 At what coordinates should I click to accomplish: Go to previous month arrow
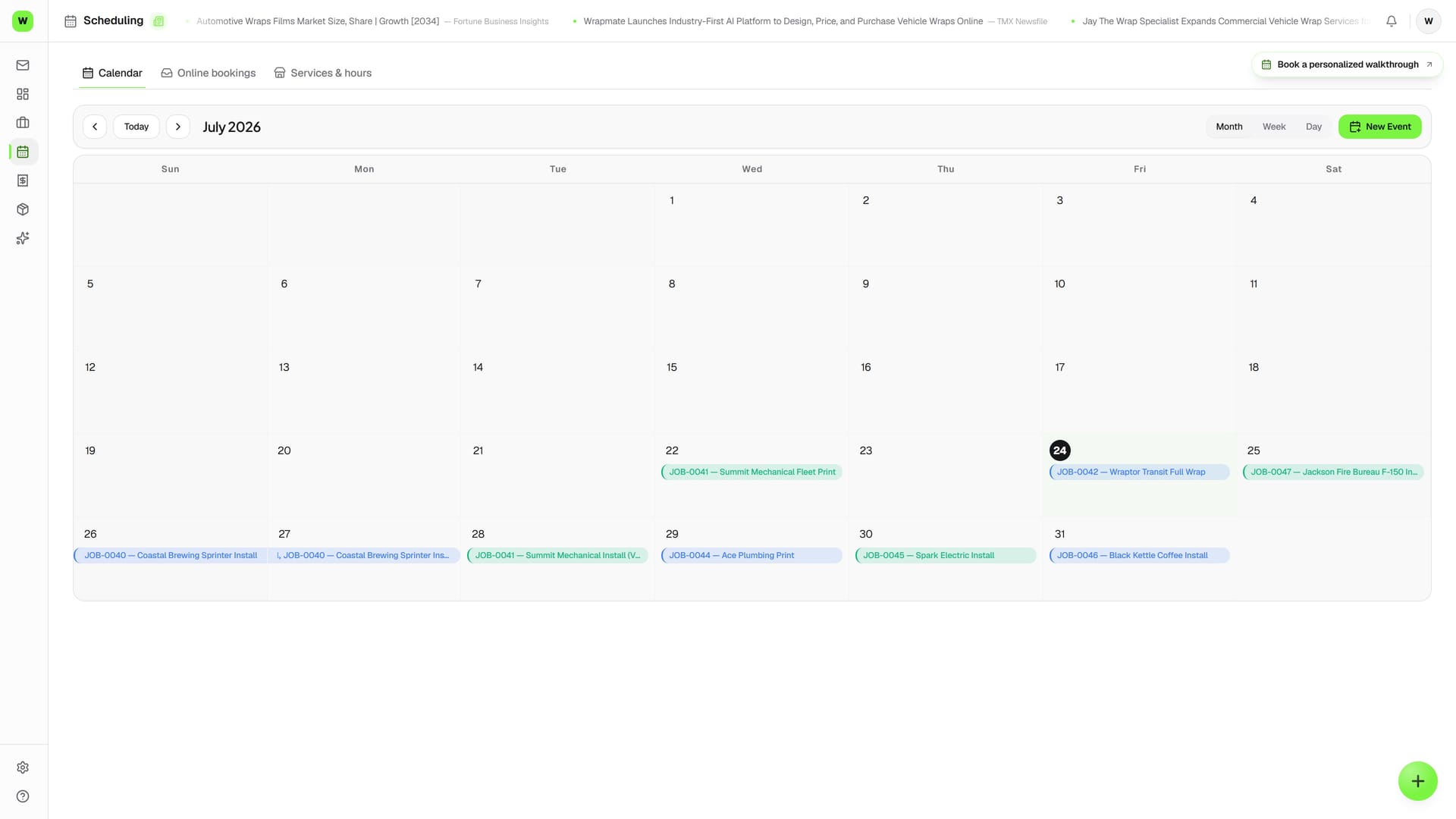coord(95,127)
